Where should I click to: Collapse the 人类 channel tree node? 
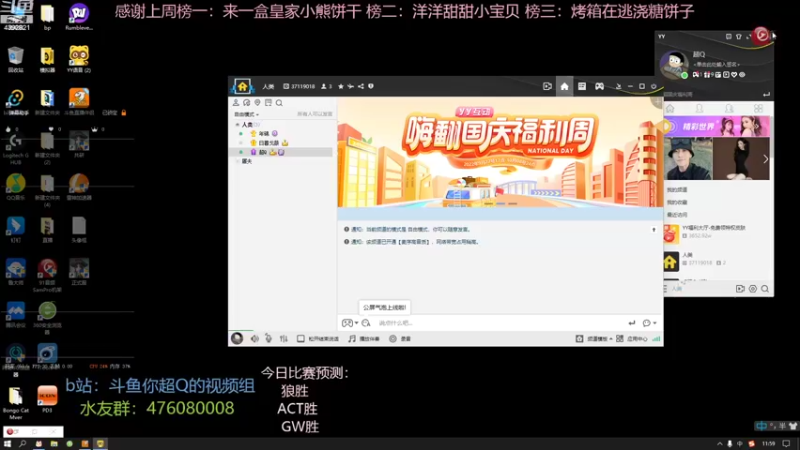[237, 124]
